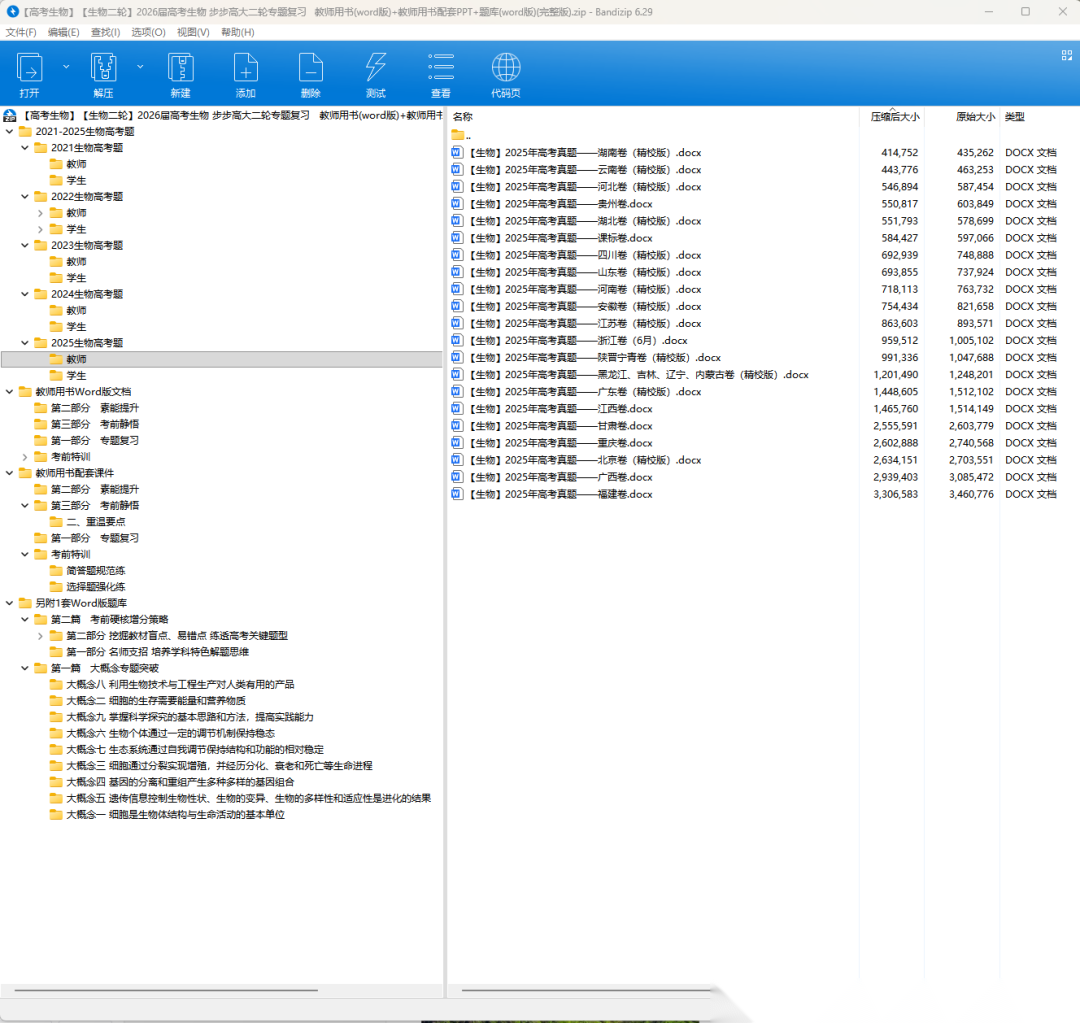The height and width of the screenshot is (1023, 1080).
Task: Click the Delete (删除) toolbar icon
Action: (310, 68)
